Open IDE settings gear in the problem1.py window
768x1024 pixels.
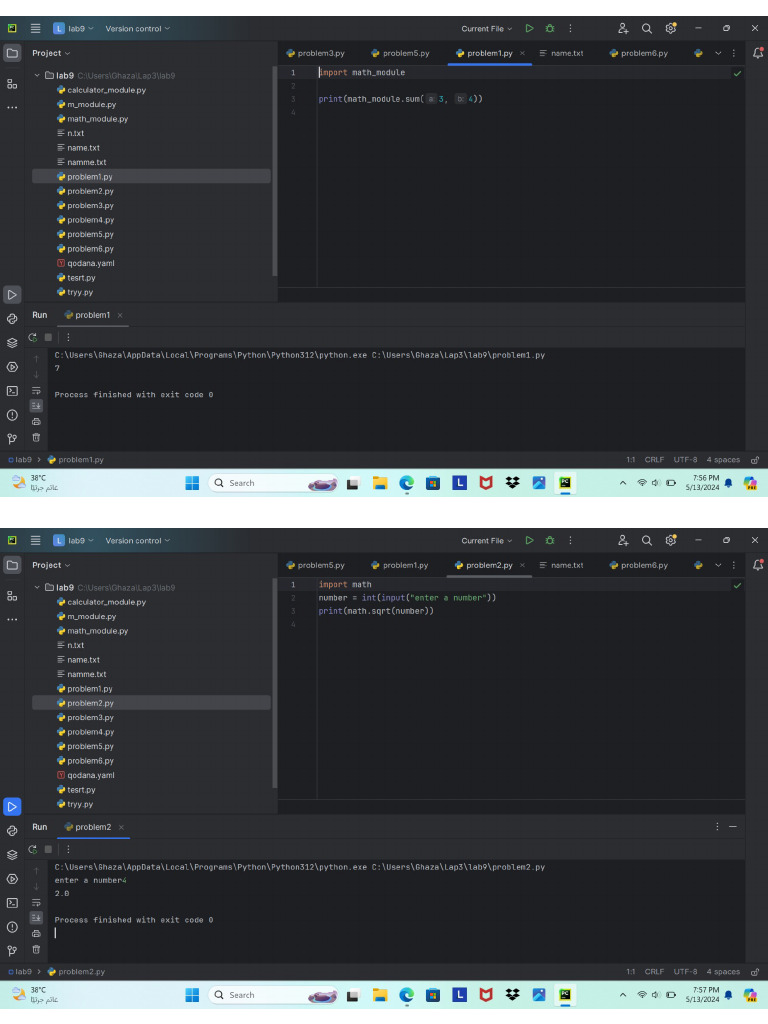click(x=670, y=28)
